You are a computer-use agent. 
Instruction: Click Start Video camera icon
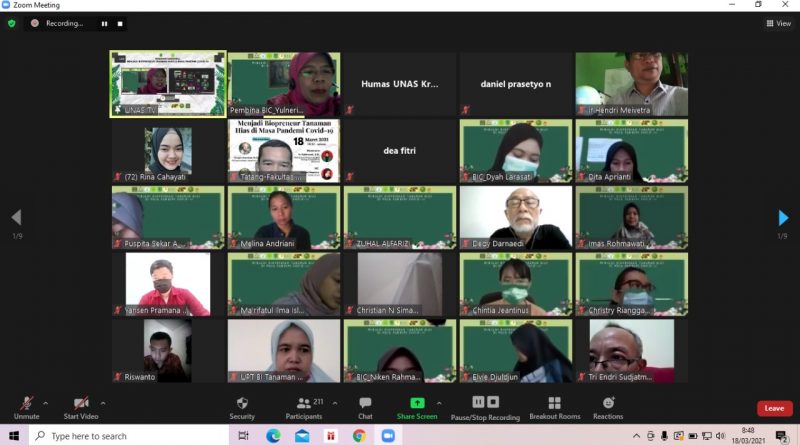tap(81, 403)
